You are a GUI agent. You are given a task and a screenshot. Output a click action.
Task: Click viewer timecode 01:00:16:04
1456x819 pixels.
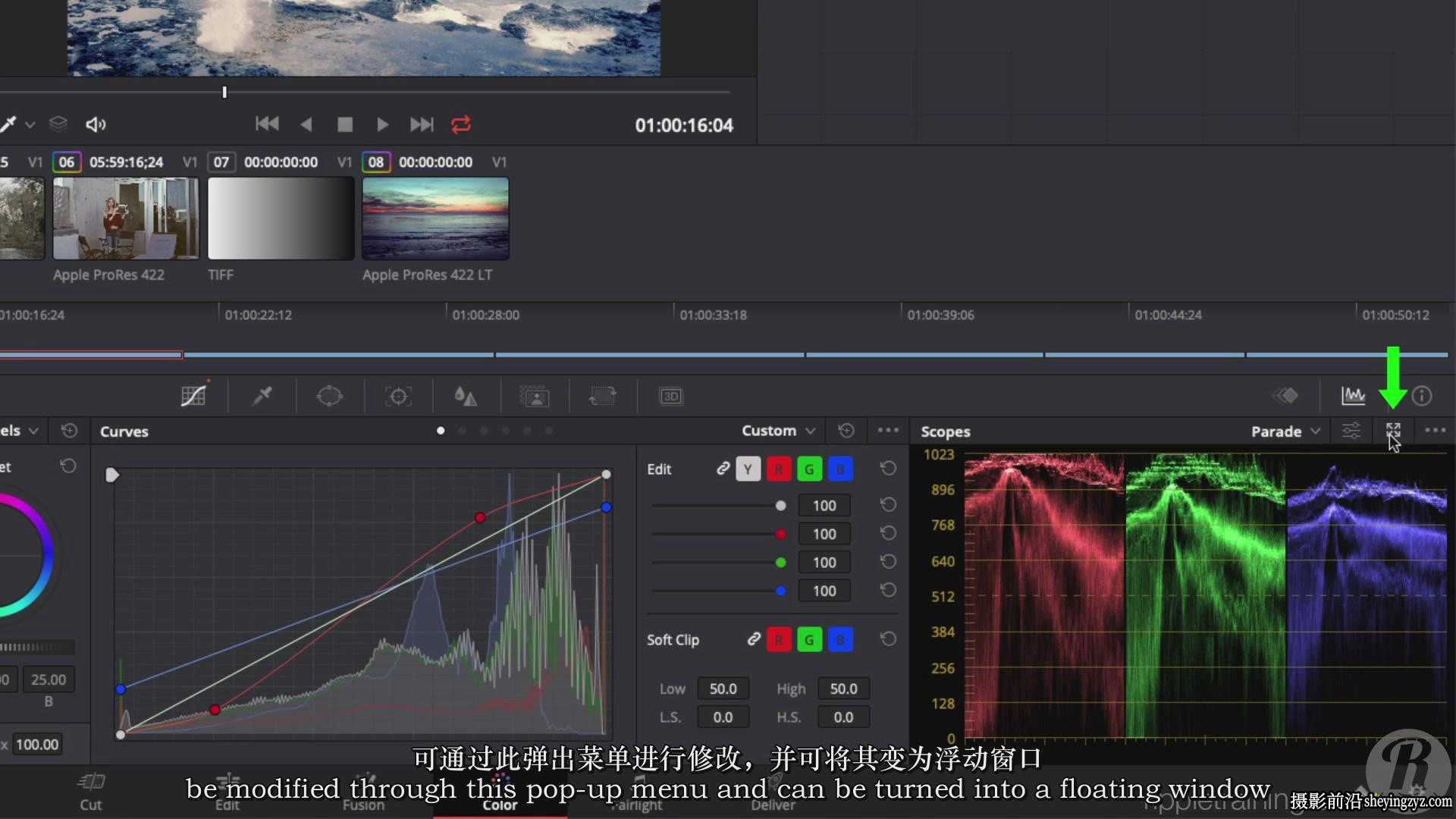pyautogui.click(x=684, y=125)
